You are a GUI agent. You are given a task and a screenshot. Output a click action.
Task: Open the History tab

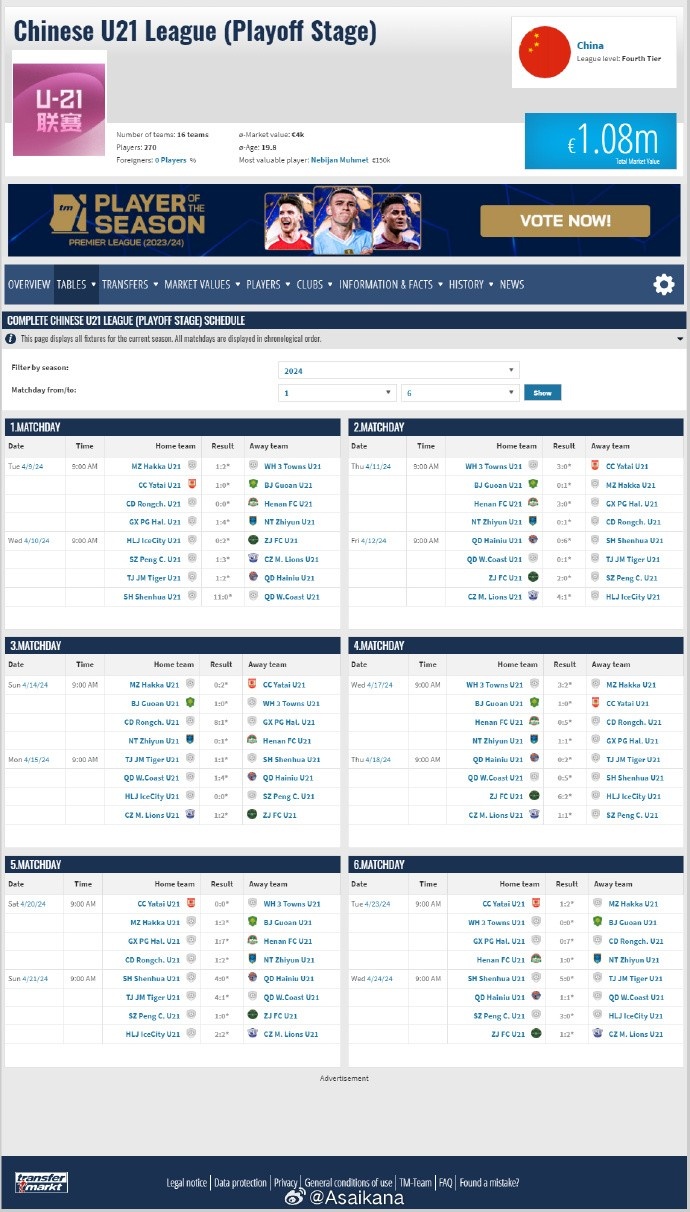466,284
